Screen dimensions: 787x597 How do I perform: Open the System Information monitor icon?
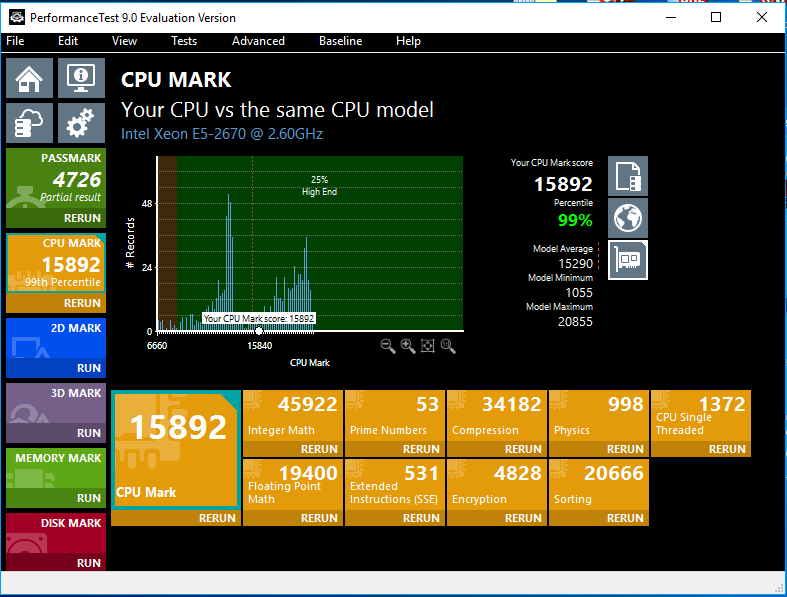81,78
